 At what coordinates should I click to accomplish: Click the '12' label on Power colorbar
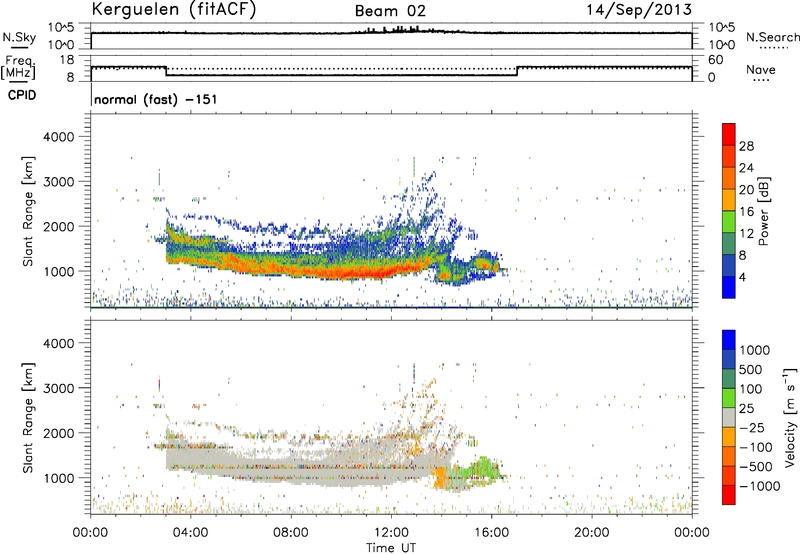point(746,234)
